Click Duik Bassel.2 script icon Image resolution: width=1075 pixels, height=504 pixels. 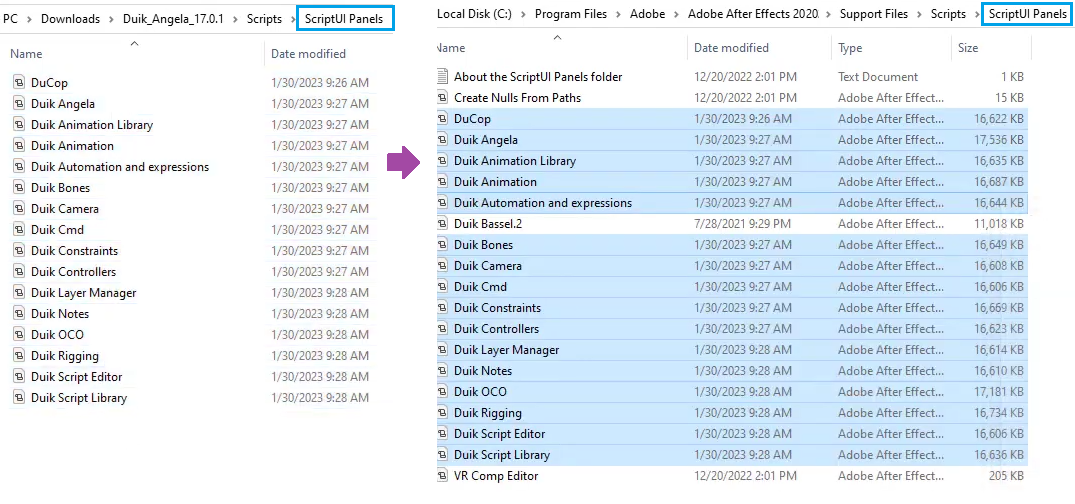click(x=442, y=224)
